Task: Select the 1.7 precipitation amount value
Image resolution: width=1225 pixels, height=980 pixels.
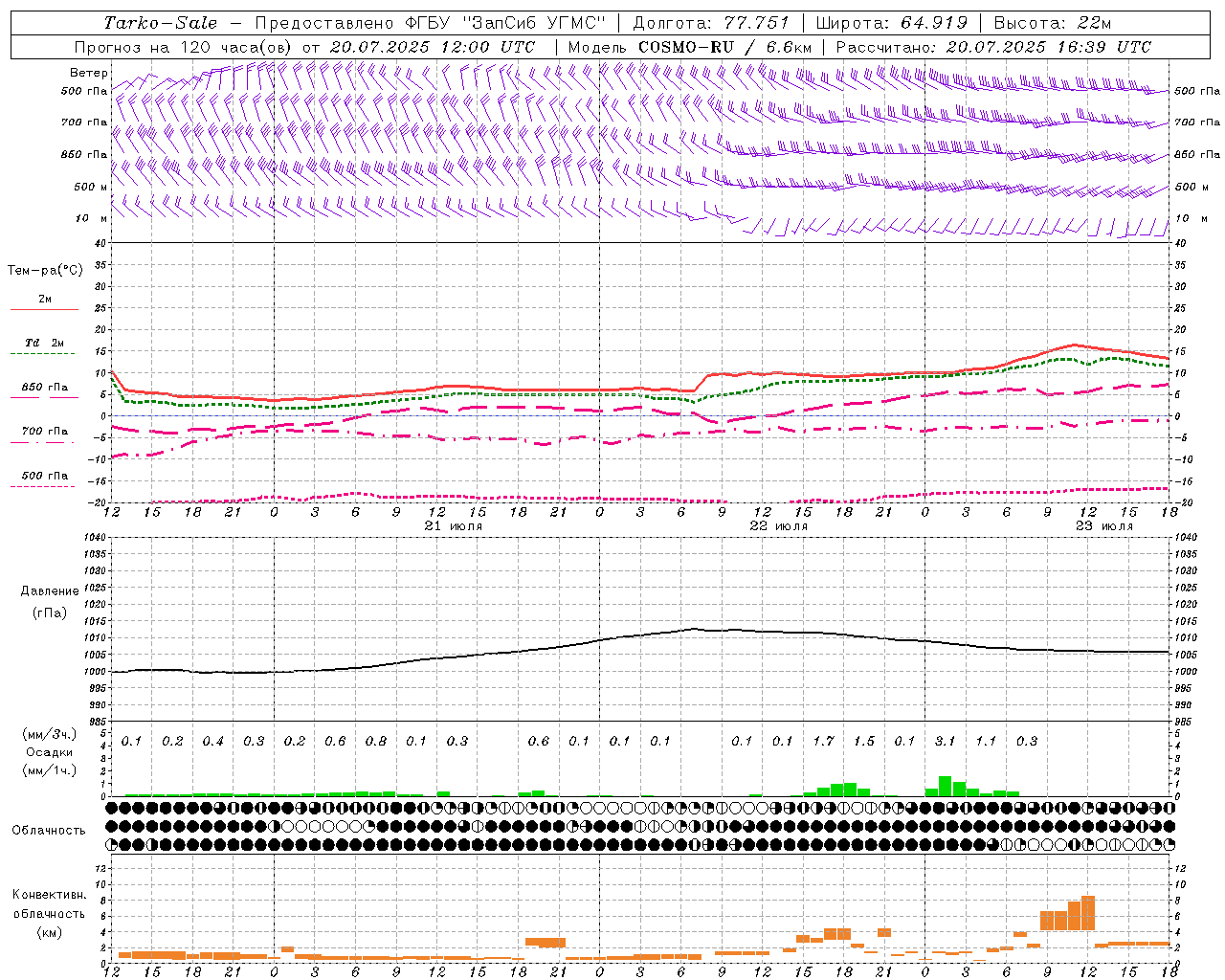Action: [x=823, y=741]
